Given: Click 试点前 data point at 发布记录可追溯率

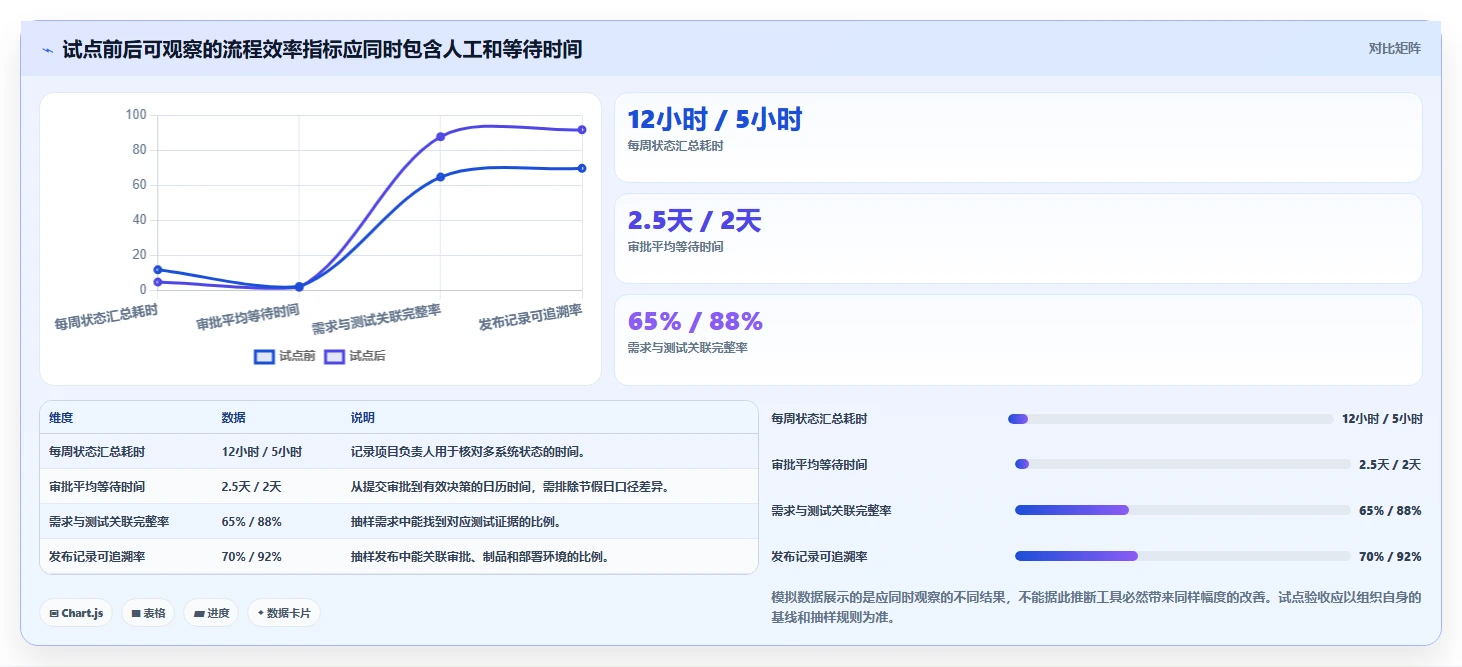Looking at the screenshot, I should pos(581,168).
